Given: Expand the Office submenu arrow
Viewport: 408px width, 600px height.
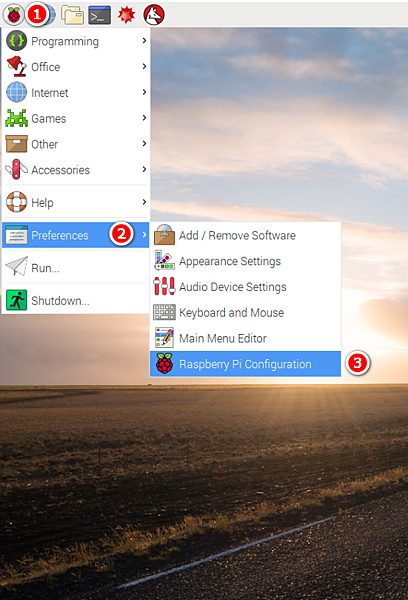Looking at the screenshot, I should tap(144, 67).
